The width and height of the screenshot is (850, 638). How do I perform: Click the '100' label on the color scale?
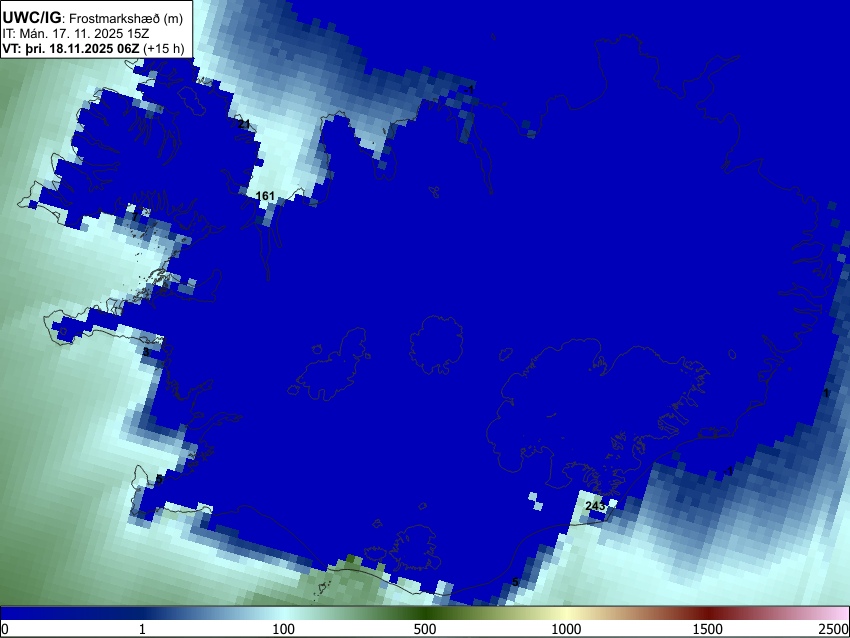[x=283, y=629]
